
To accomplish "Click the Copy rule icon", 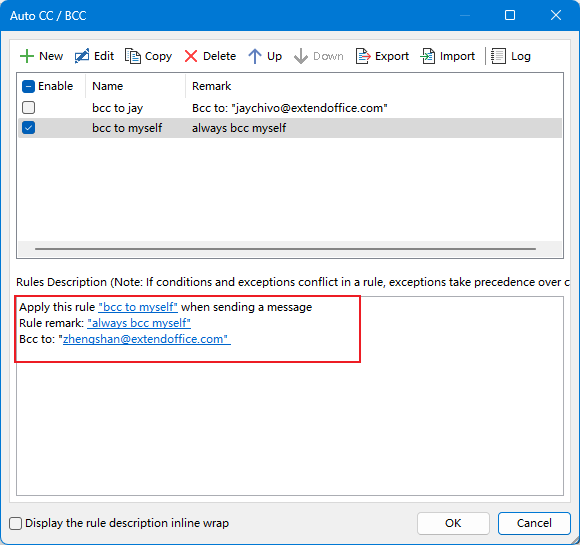I will click(x=133, y=56).
